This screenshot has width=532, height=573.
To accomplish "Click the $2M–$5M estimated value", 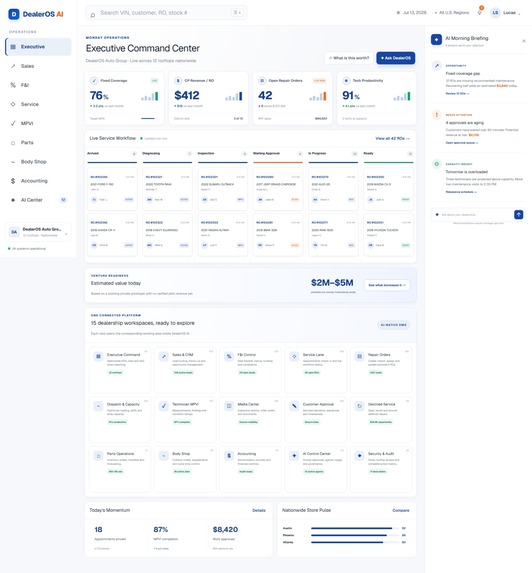I will [332, 282].
